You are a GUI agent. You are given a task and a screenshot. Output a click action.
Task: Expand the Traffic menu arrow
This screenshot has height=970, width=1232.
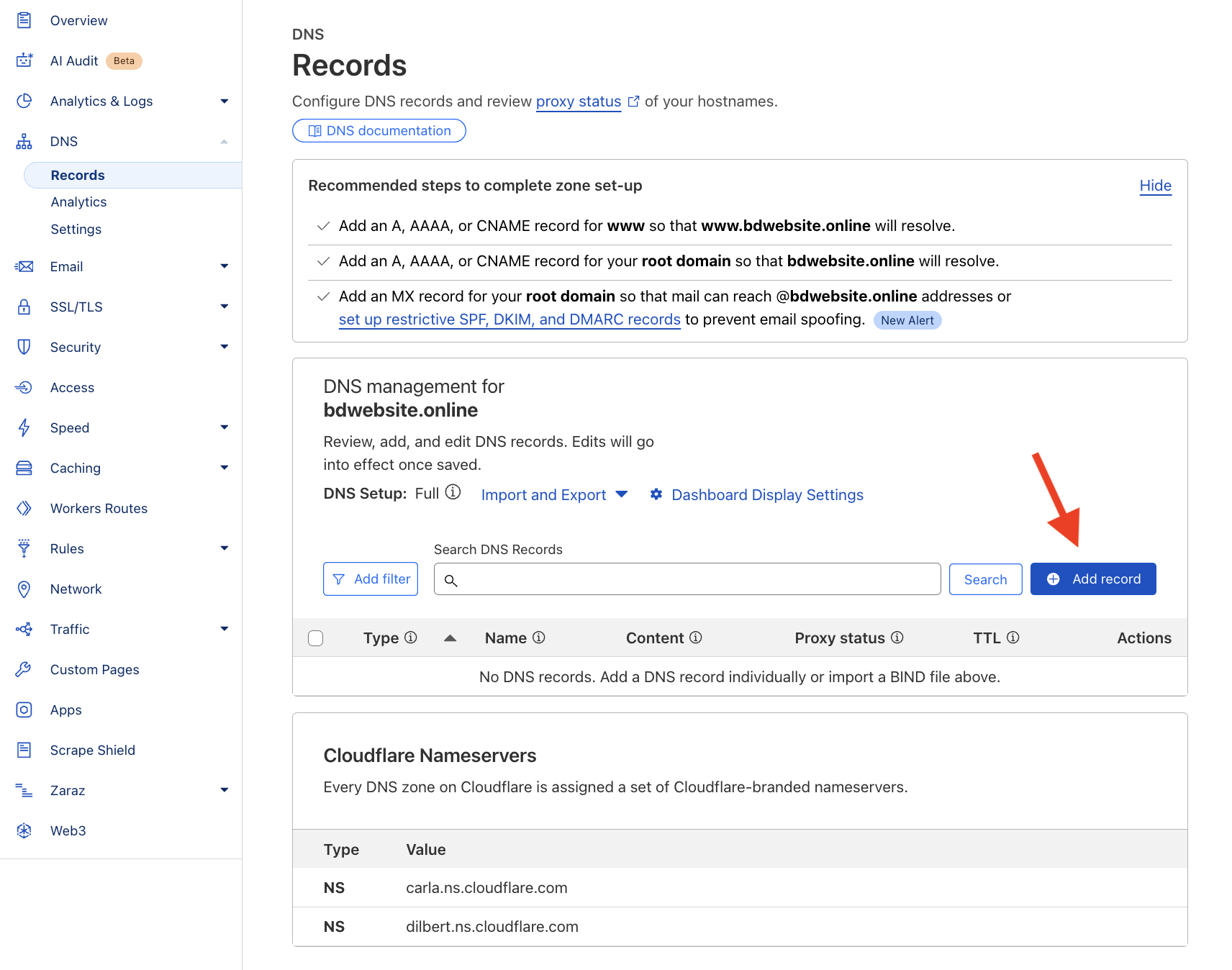(x=225, y=629)
